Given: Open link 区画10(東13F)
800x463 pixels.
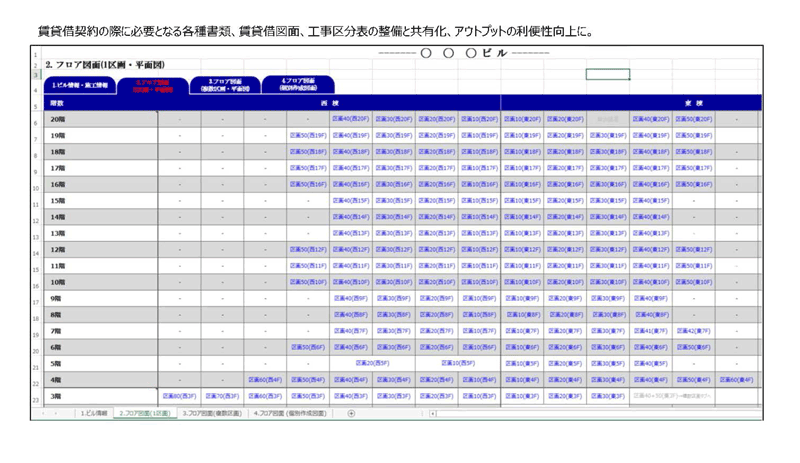Looking at the screenshot, I should pyautogui.click(x=522, y=233).
